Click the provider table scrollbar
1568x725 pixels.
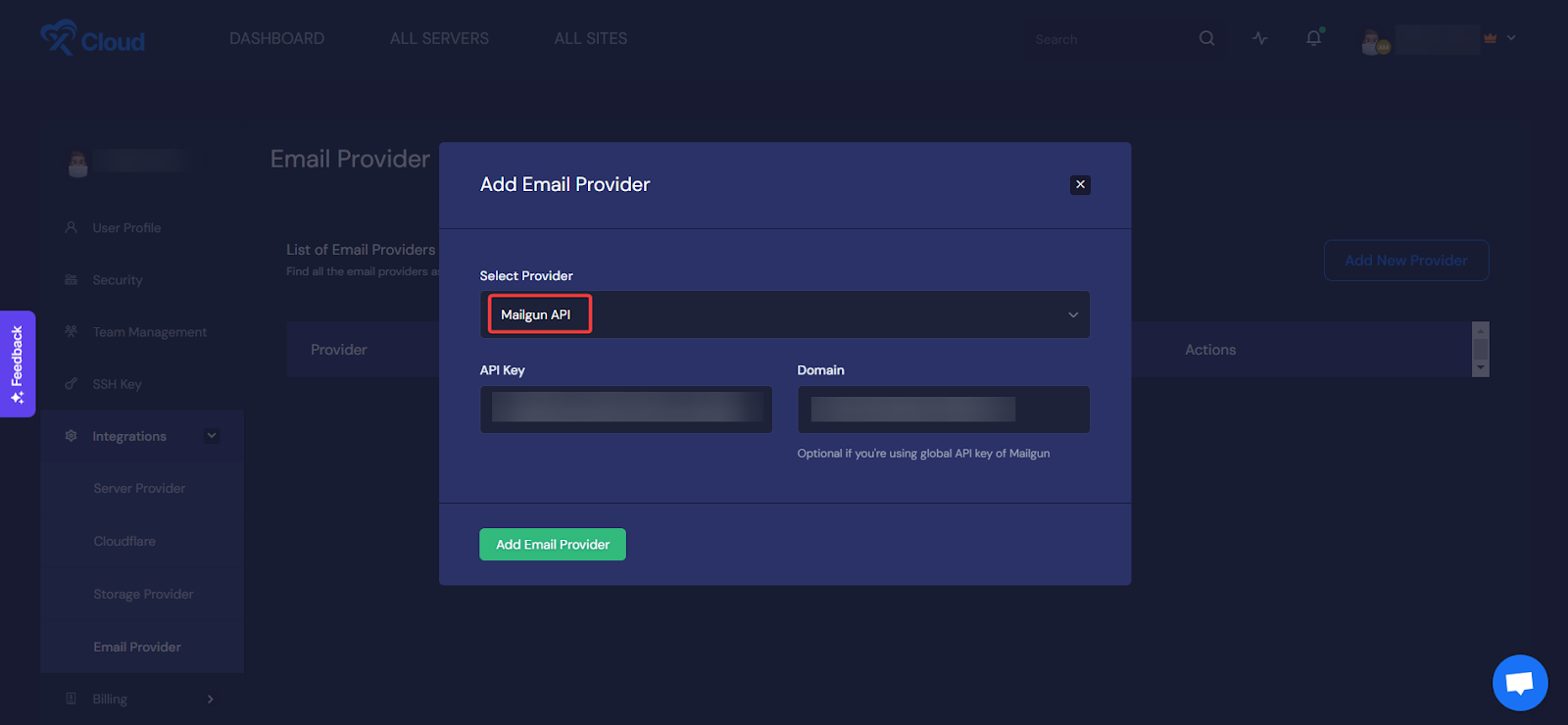1481,349
